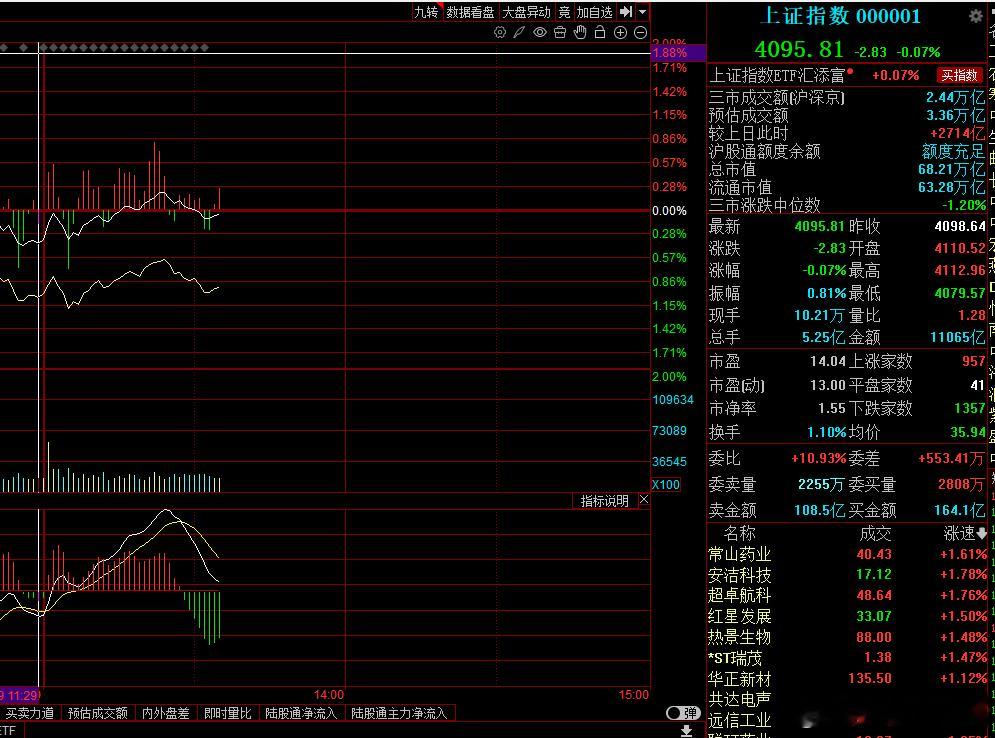Image resolution: width=995 pixels, height=738 pixels.
Task: Click the 11:29 time cursor label
Action: click(20, 695)
